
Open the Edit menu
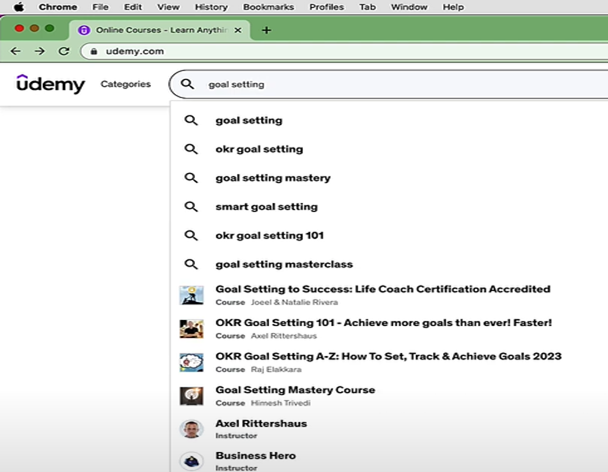click(133, 7)
